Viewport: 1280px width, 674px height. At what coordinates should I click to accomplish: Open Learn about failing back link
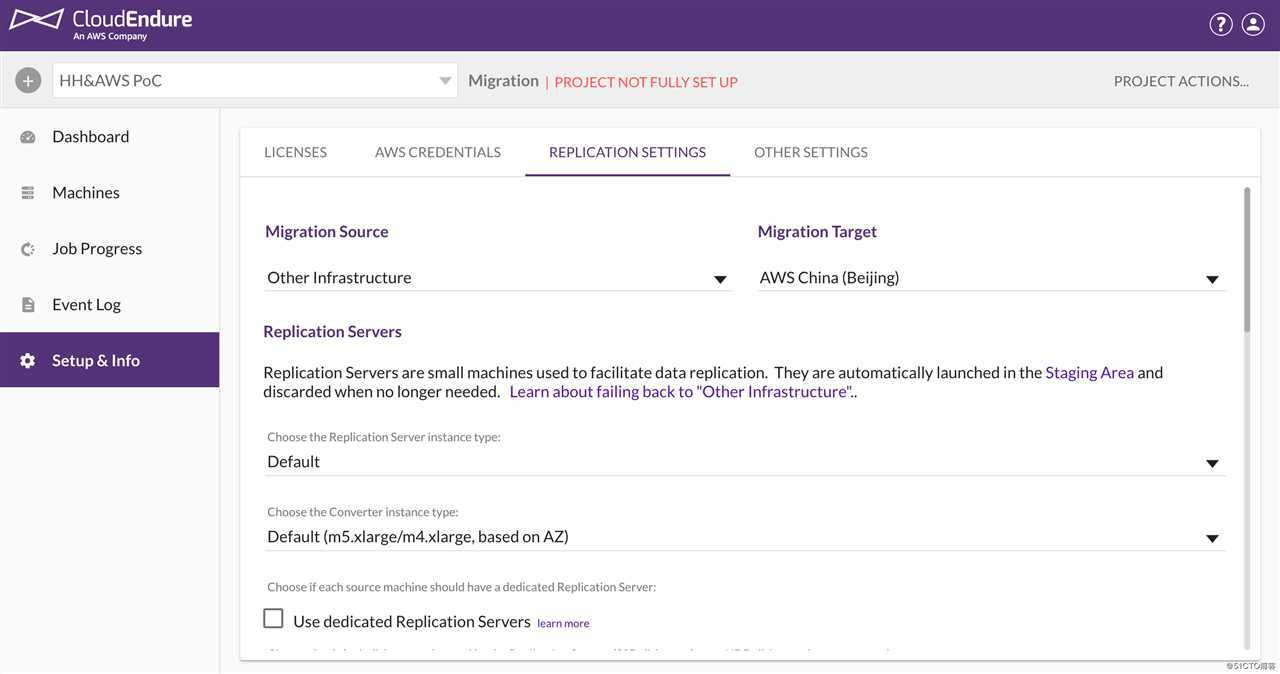[x=681, y=391]
